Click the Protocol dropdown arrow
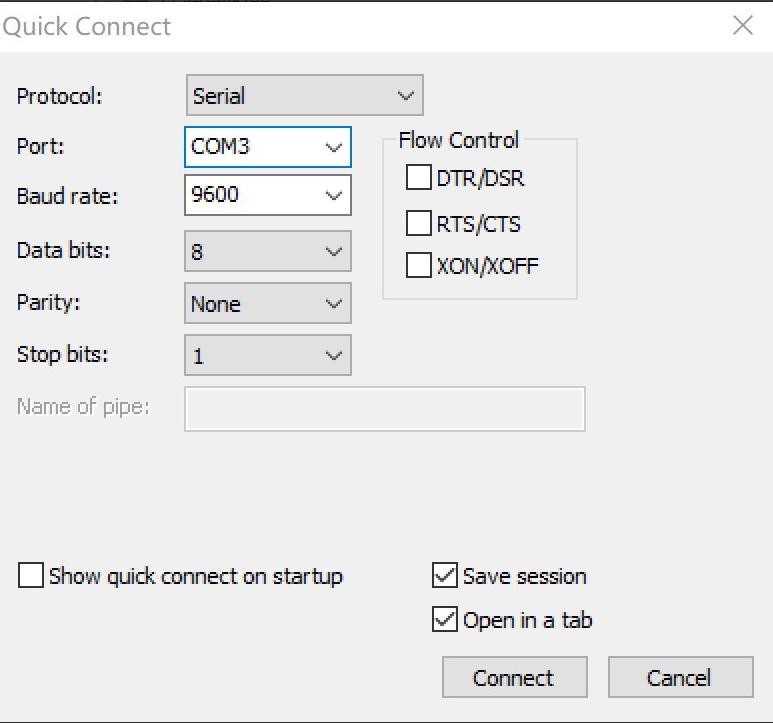 point(405,96)
